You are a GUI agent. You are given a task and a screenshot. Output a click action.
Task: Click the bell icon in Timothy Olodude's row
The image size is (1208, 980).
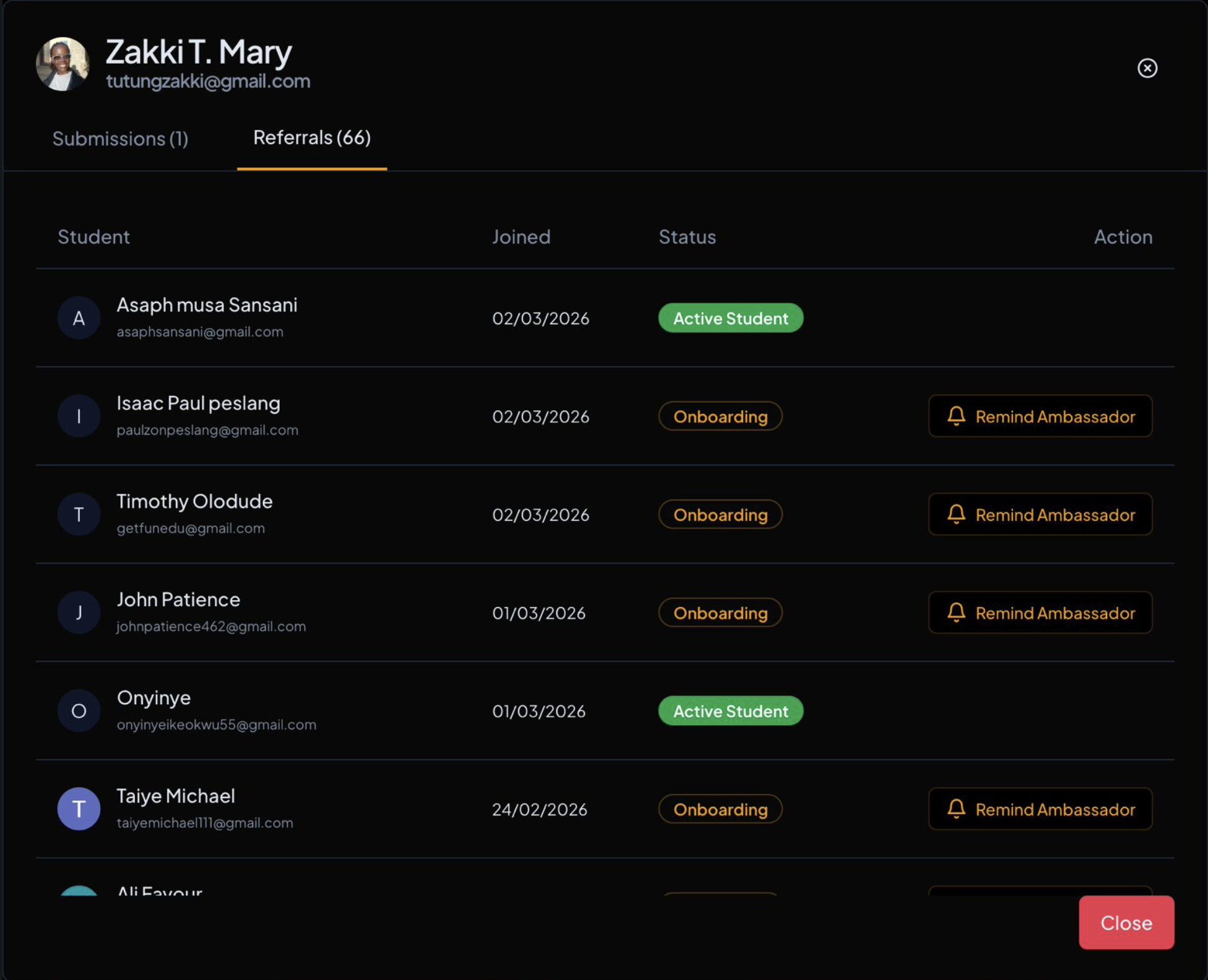point(956,514)
